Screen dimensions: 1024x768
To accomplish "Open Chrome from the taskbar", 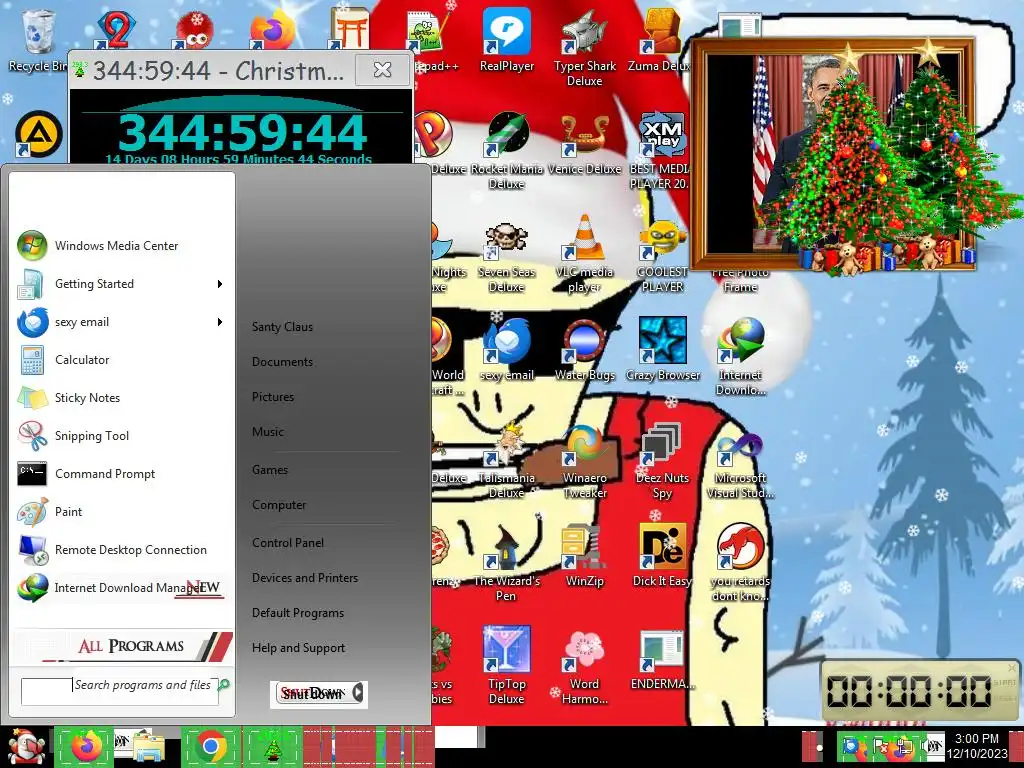I will tap(210, 746).
